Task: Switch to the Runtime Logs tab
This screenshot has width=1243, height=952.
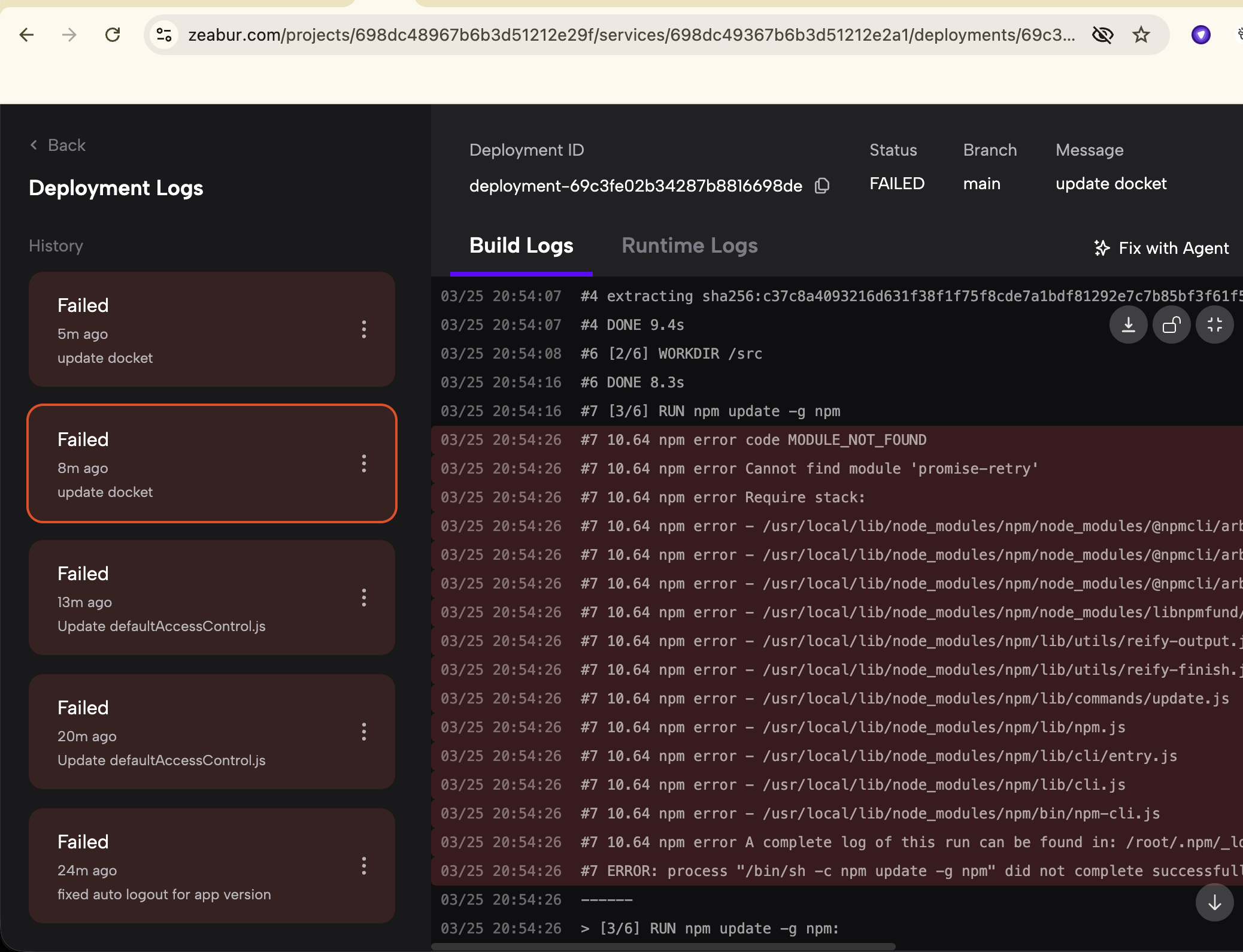Action: coord(689,245)
